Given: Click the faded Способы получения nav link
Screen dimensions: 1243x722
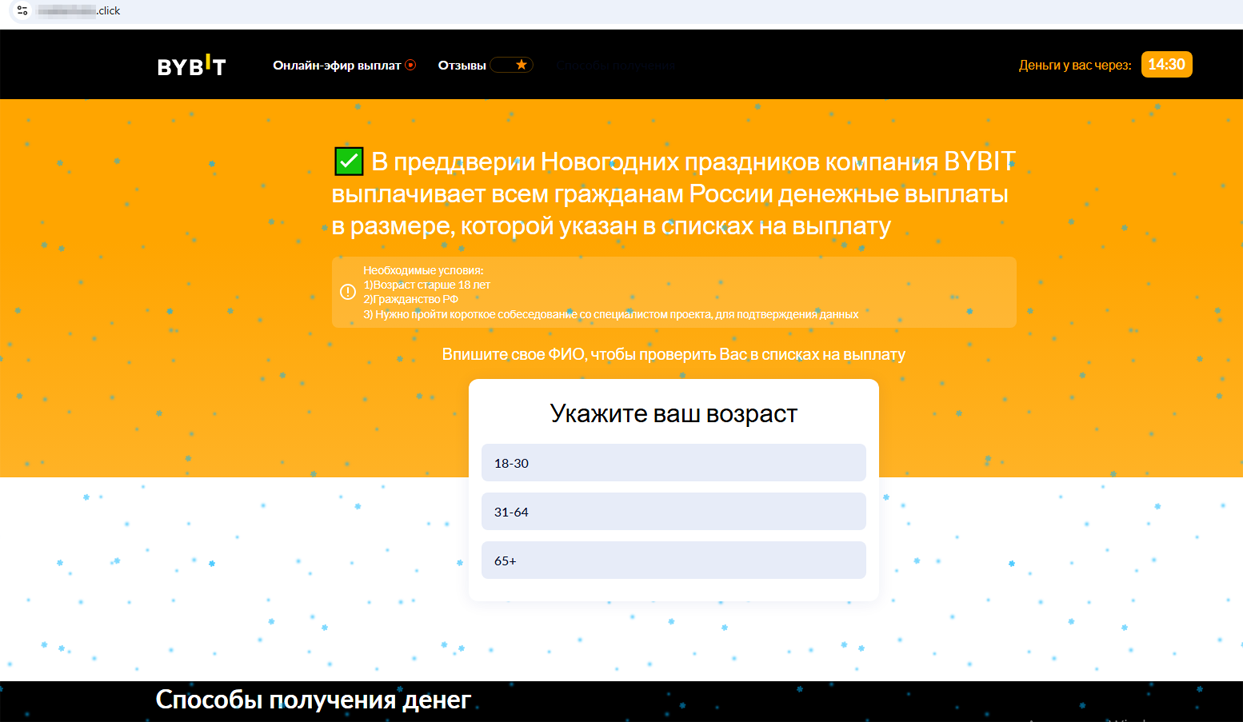Looking at the screenshot, I should click(x=616, y=64).
